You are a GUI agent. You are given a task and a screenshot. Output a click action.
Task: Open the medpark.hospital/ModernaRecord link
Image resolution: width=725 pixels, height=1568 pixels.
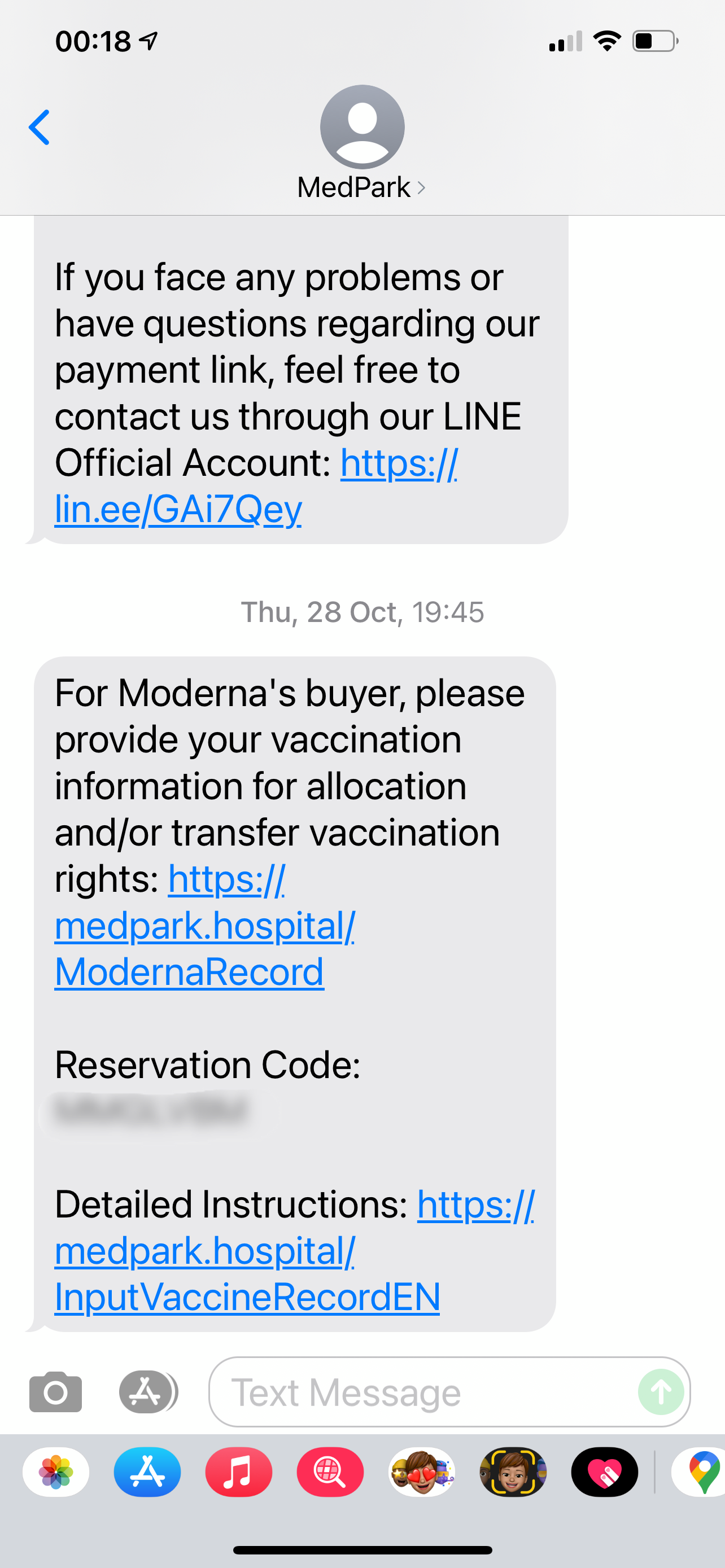[205, 926]
